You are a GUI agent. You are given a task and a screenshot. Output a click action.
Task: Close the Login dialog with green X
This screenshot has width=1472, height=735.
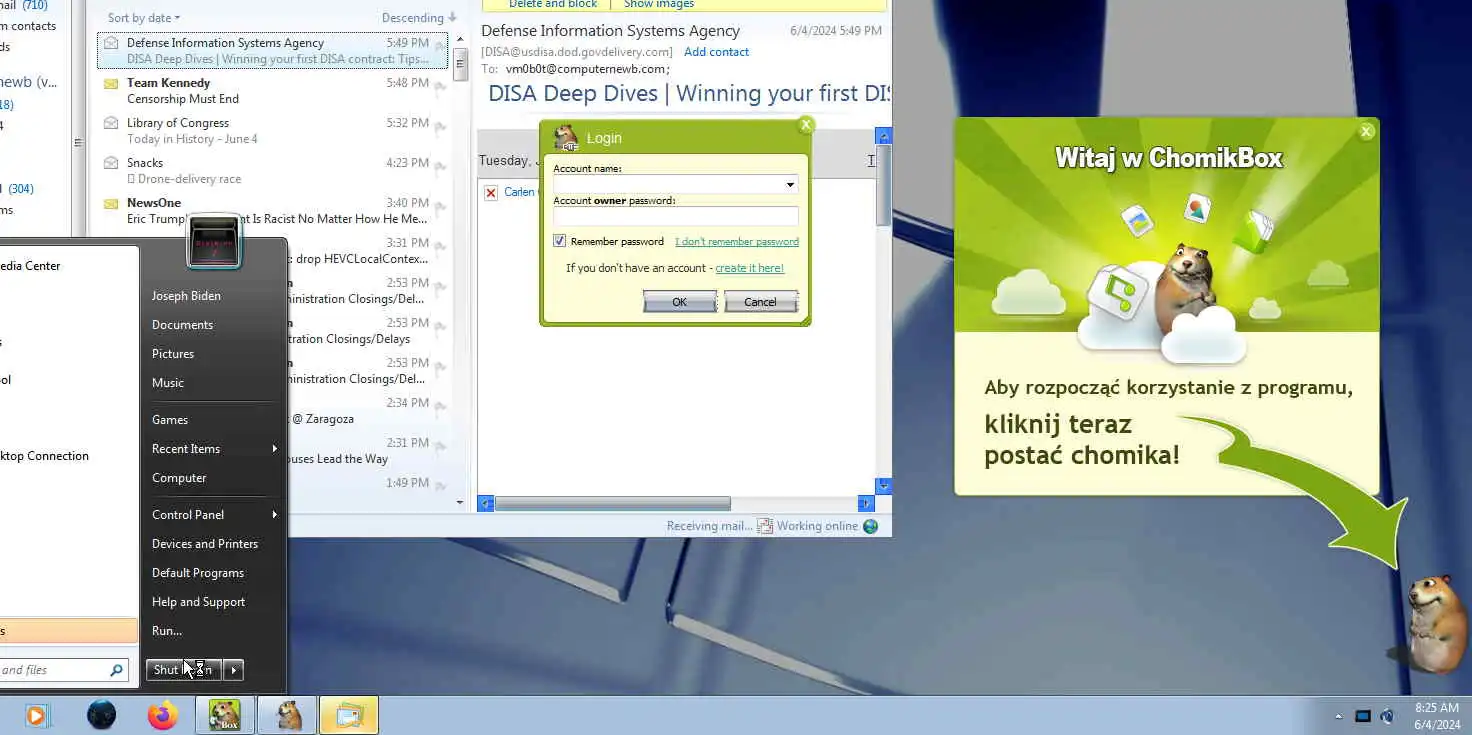(x=806, y=125)
